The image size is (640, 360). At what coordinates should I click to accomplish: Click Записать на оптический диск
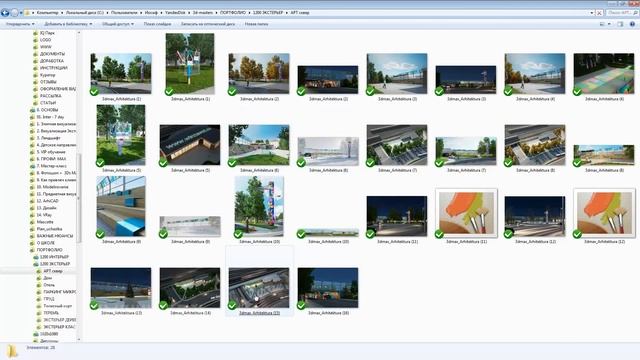pyautogui.click(x=208, y=24)
